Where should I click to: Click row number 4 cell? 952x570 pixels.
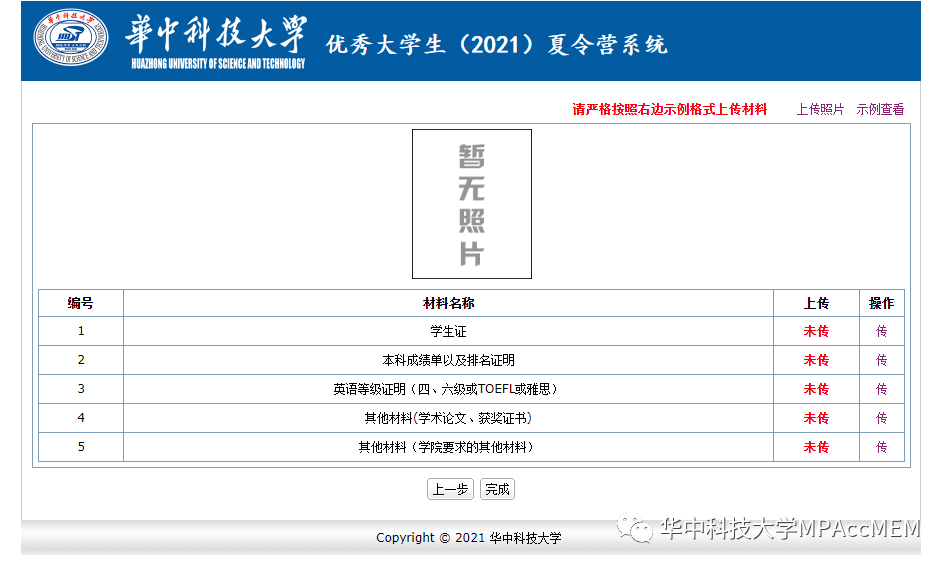click(81, 418)
